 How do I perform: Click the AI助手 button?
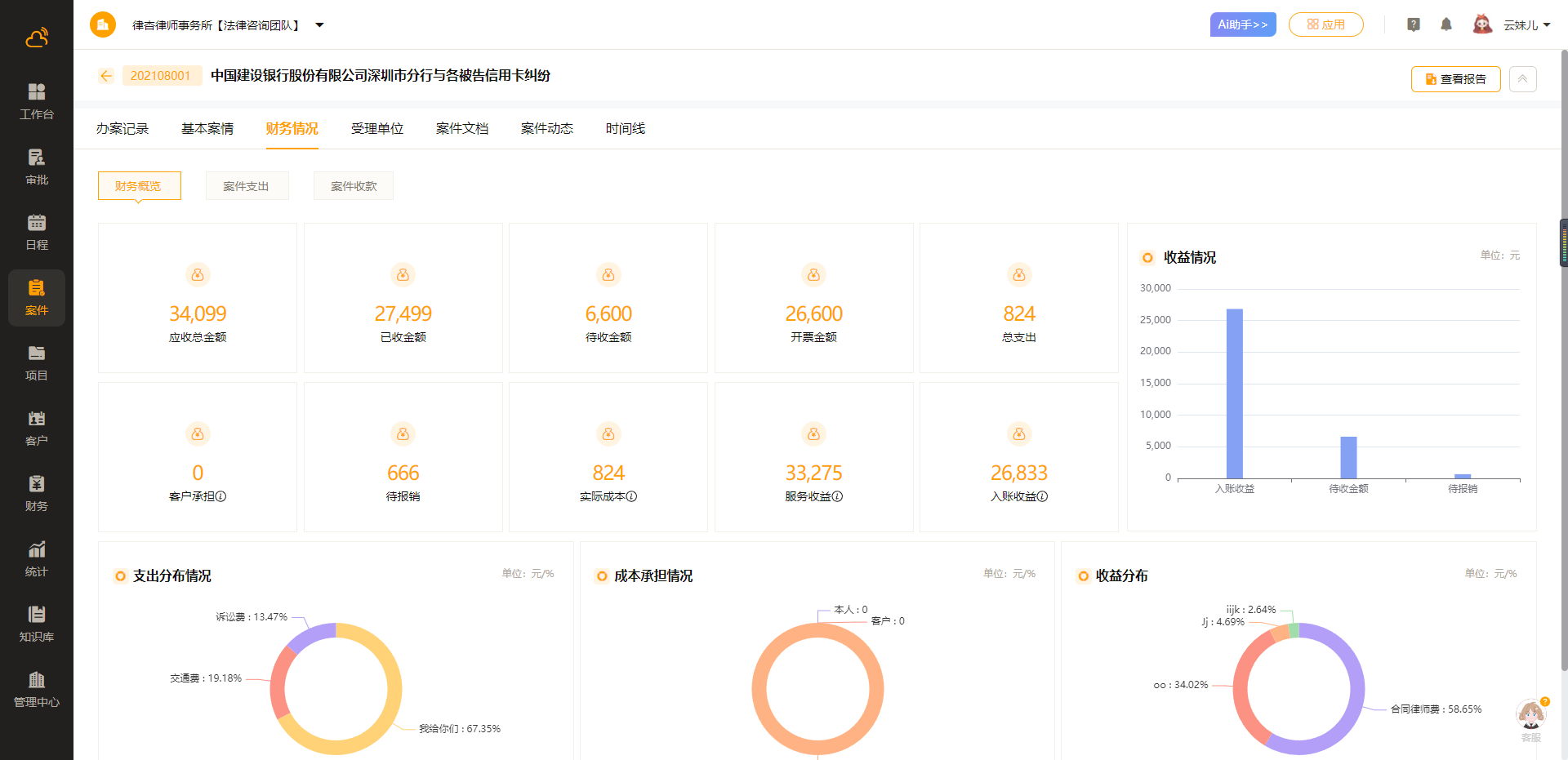(x=1242, y=24)
